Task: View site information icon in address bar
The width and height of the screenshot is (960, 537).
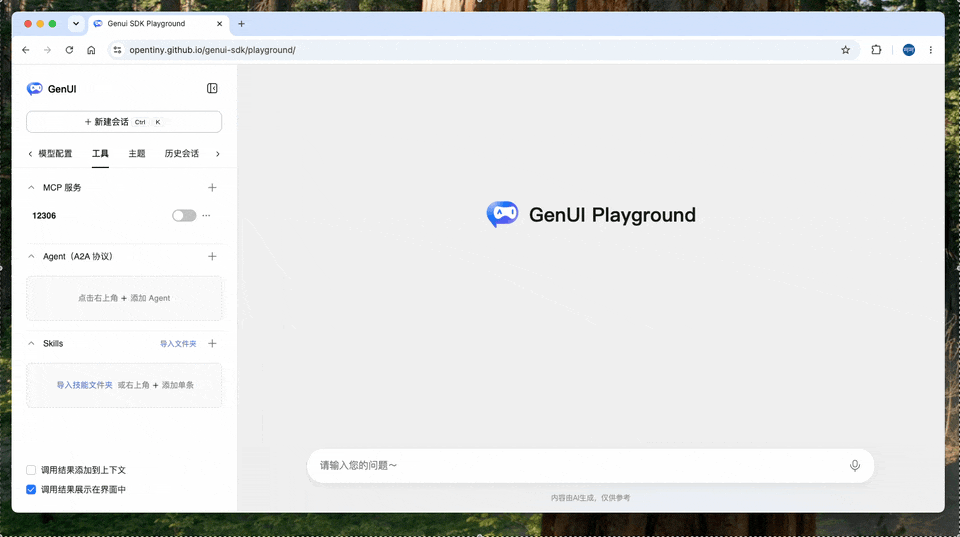Action: [x=117, y=50]
